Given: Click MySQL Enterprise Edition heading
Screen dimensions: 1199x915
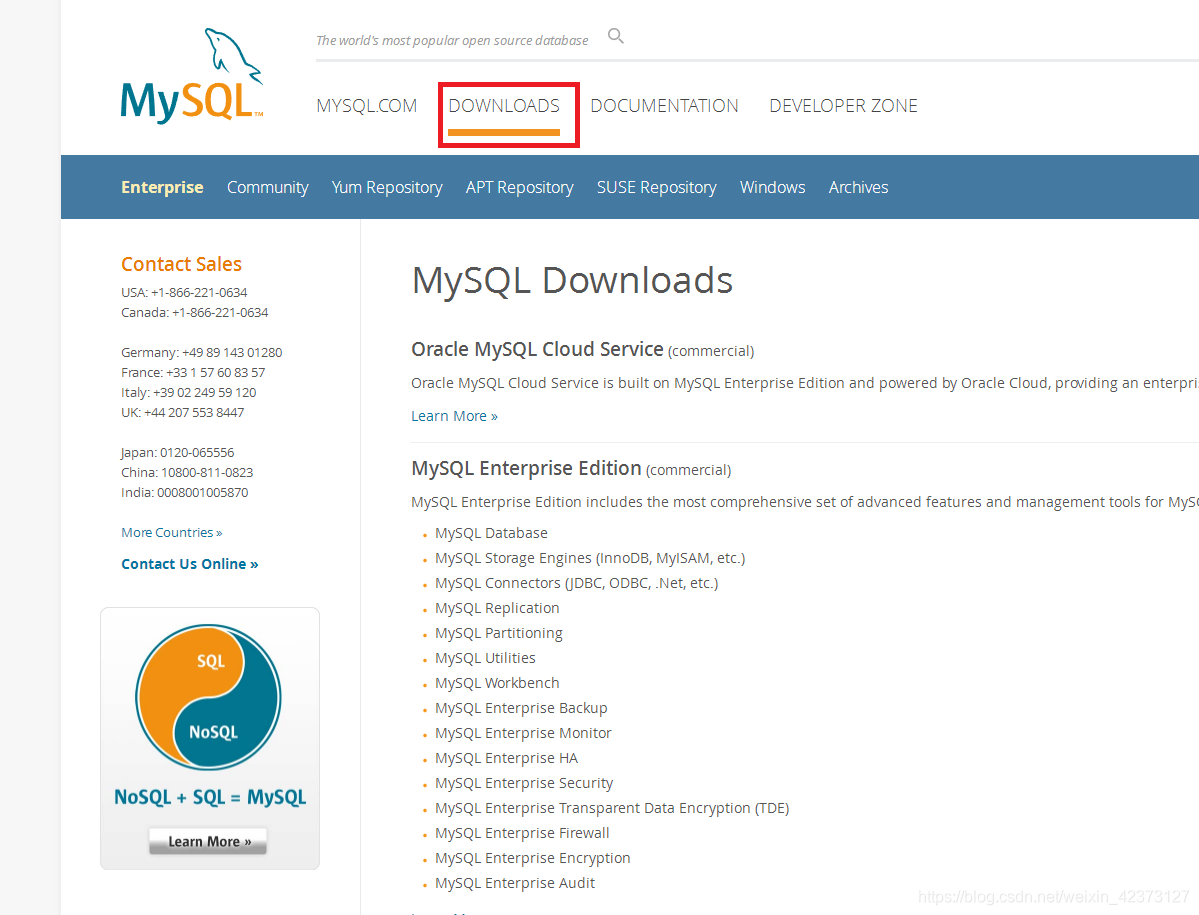Looking at the screenshot, I should (526, 468).
